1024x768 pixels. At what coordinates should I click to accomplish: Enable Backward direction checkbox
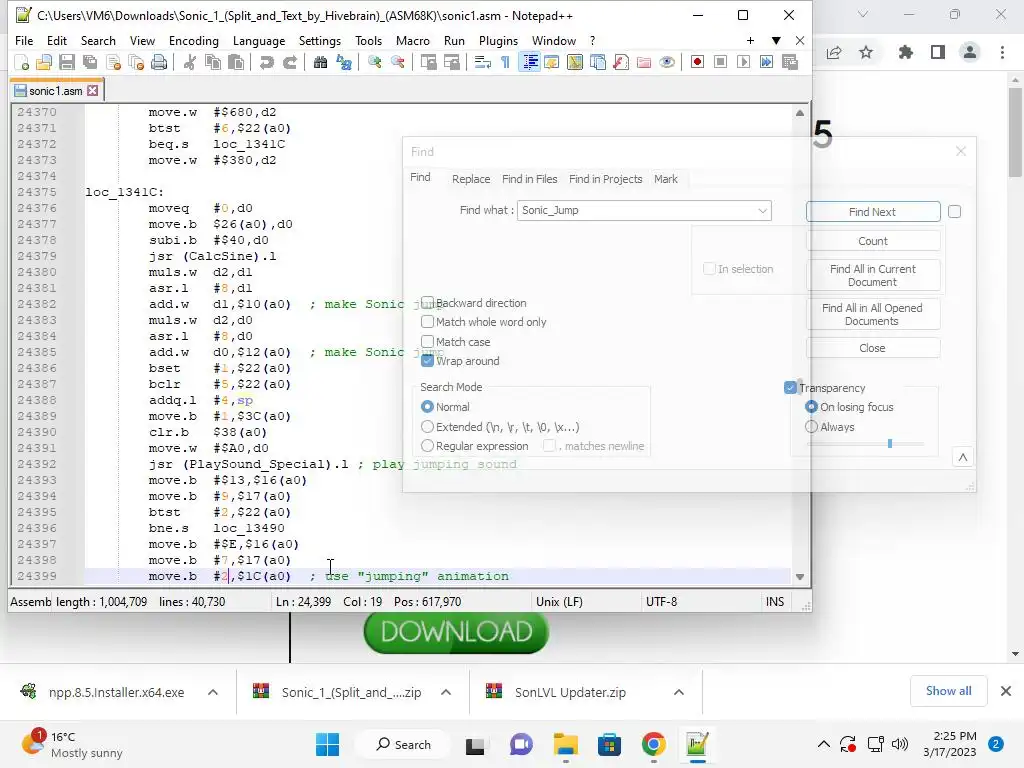[427, 302]
